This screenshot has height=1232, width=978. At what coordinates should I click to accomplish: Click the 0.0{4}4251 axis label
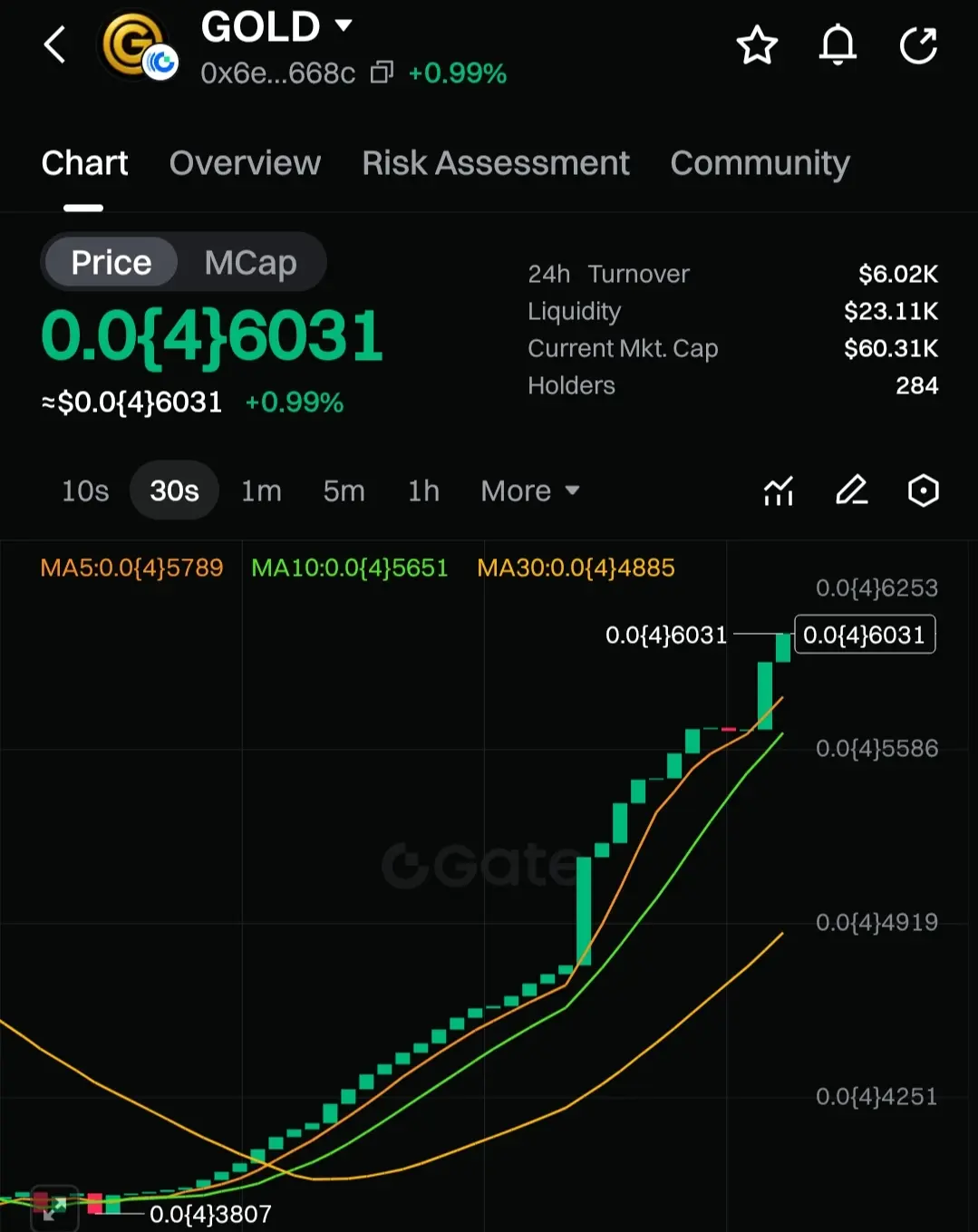coord(876,1096)
